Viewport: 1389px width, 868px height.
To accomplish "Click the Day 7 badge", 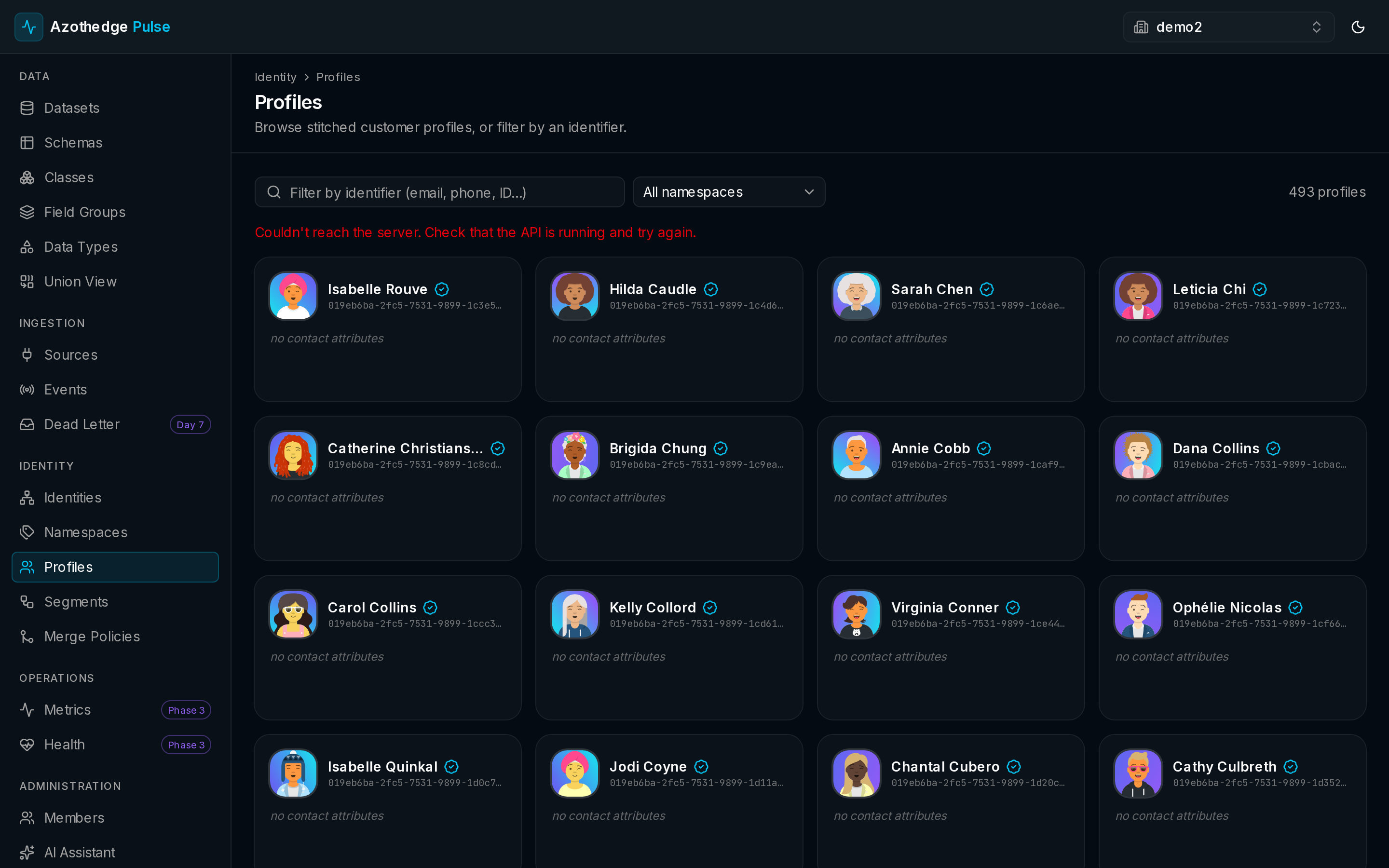I will click(190, 424).
